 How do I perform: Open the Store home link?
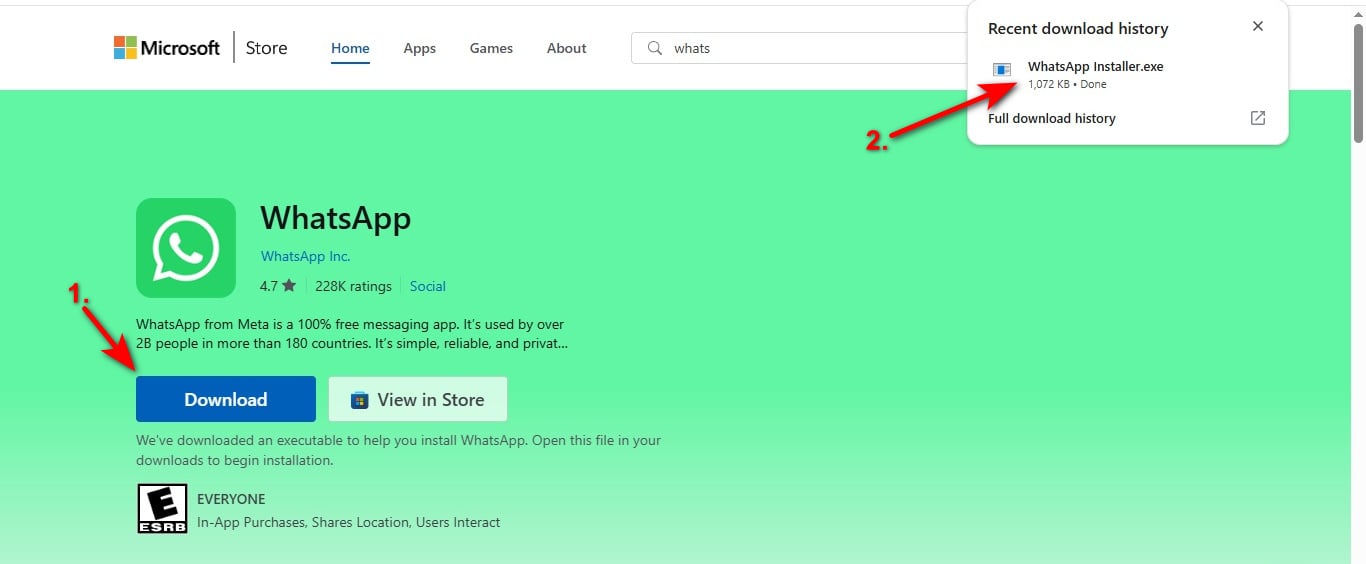(x=266, y=48)
